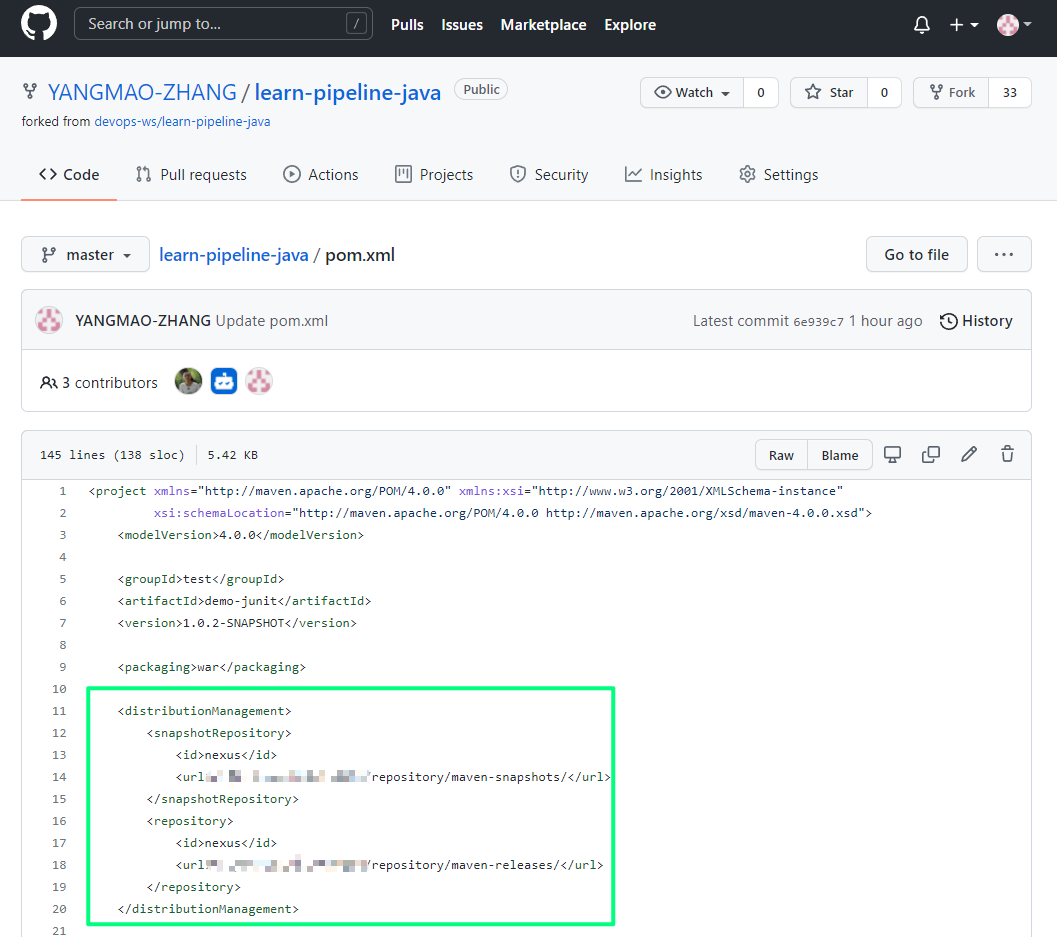Delete this file with the trash icon
Screen dimensions: 1057x937
pos(1007,455)
